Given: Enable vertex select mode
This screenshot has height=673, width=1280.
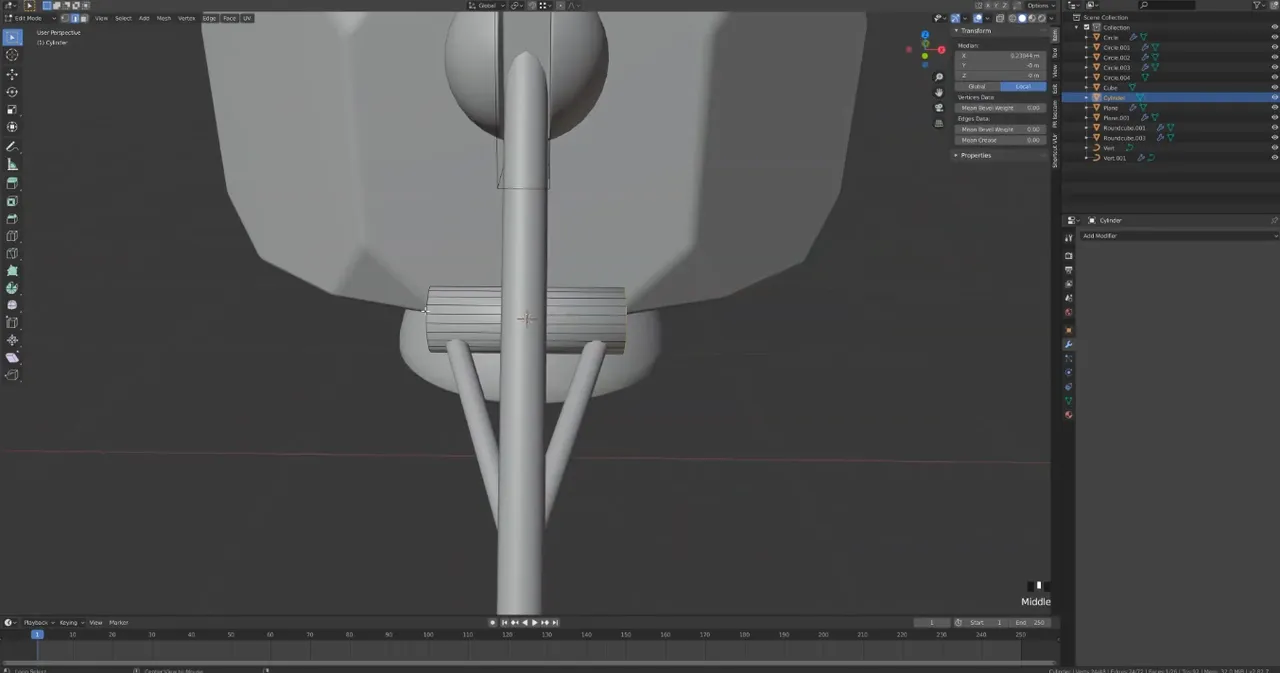Looking at the screenshot, I should coord(65,18).
